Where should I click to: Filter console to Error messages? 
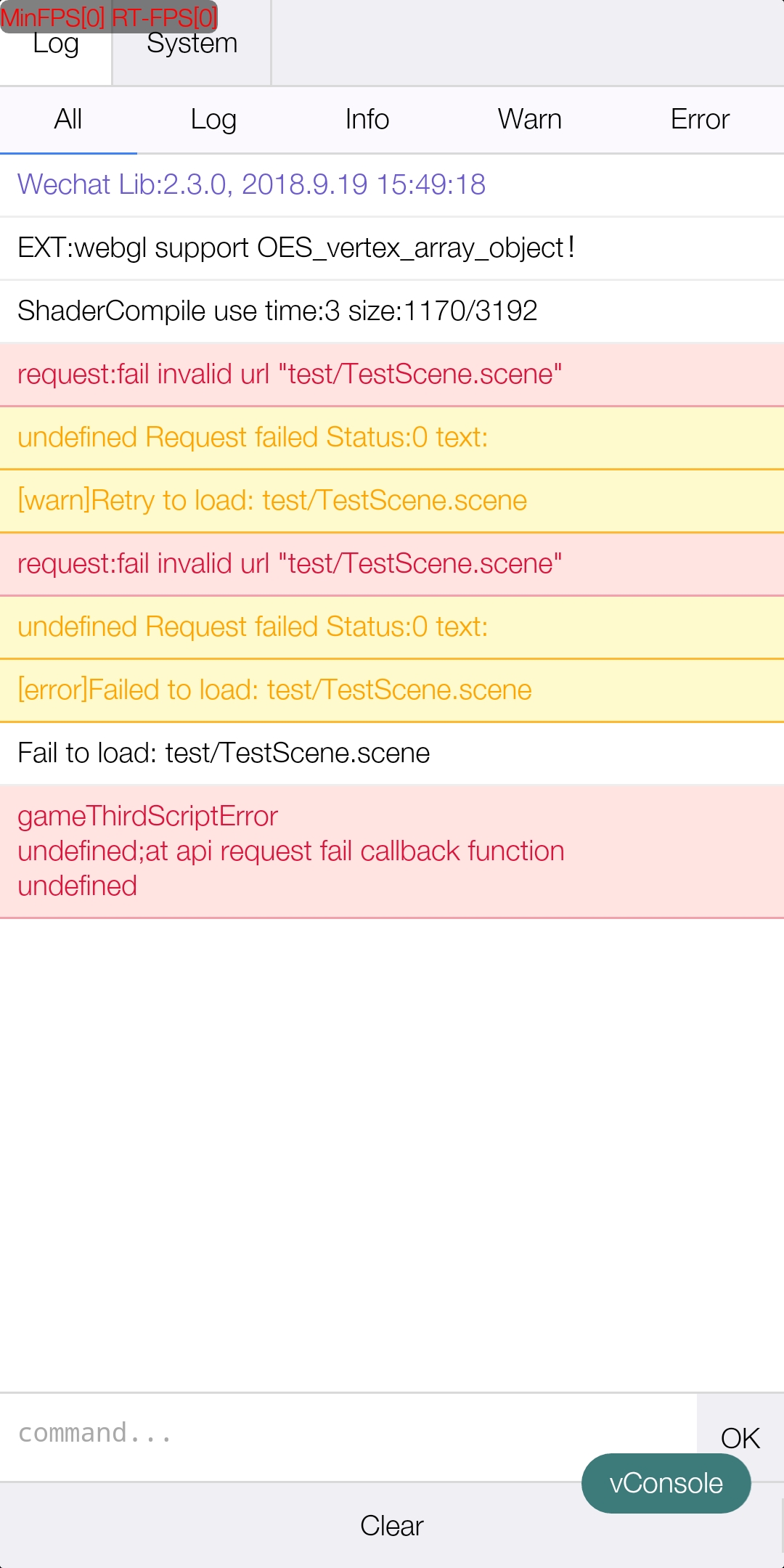[x=699, y=120]
